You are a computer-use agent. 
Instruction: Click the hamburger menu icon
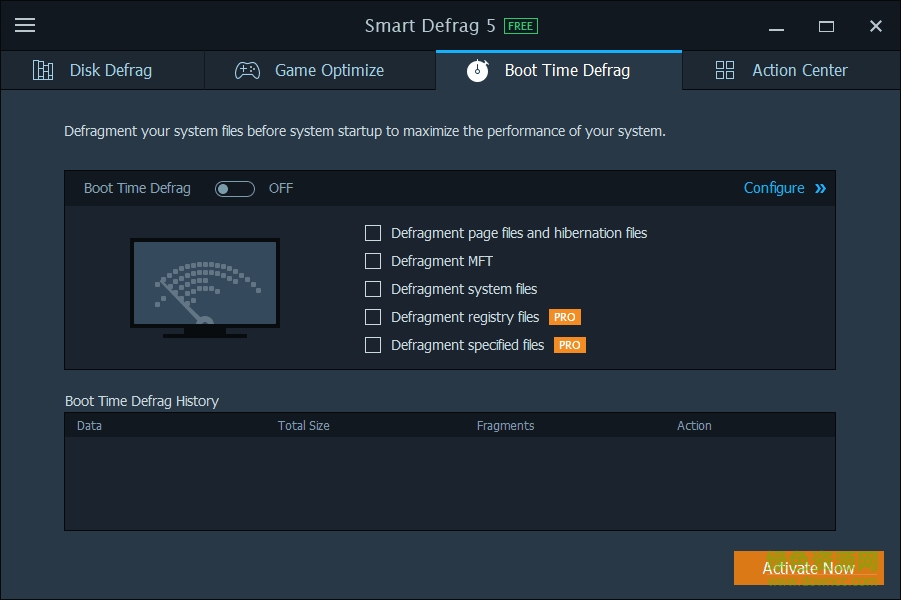[24, 25]
